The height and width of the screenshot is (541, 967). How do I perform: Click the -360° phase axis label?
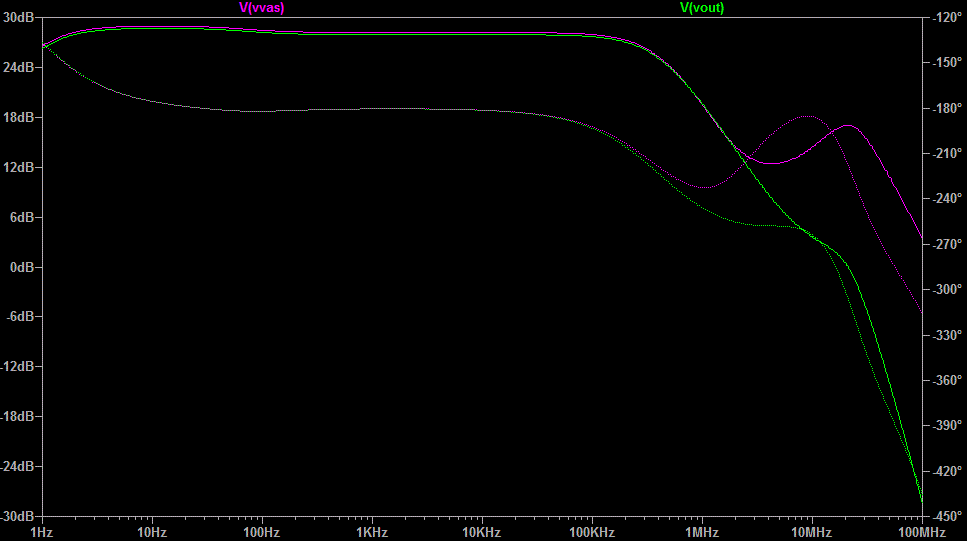tap(946, 380)
